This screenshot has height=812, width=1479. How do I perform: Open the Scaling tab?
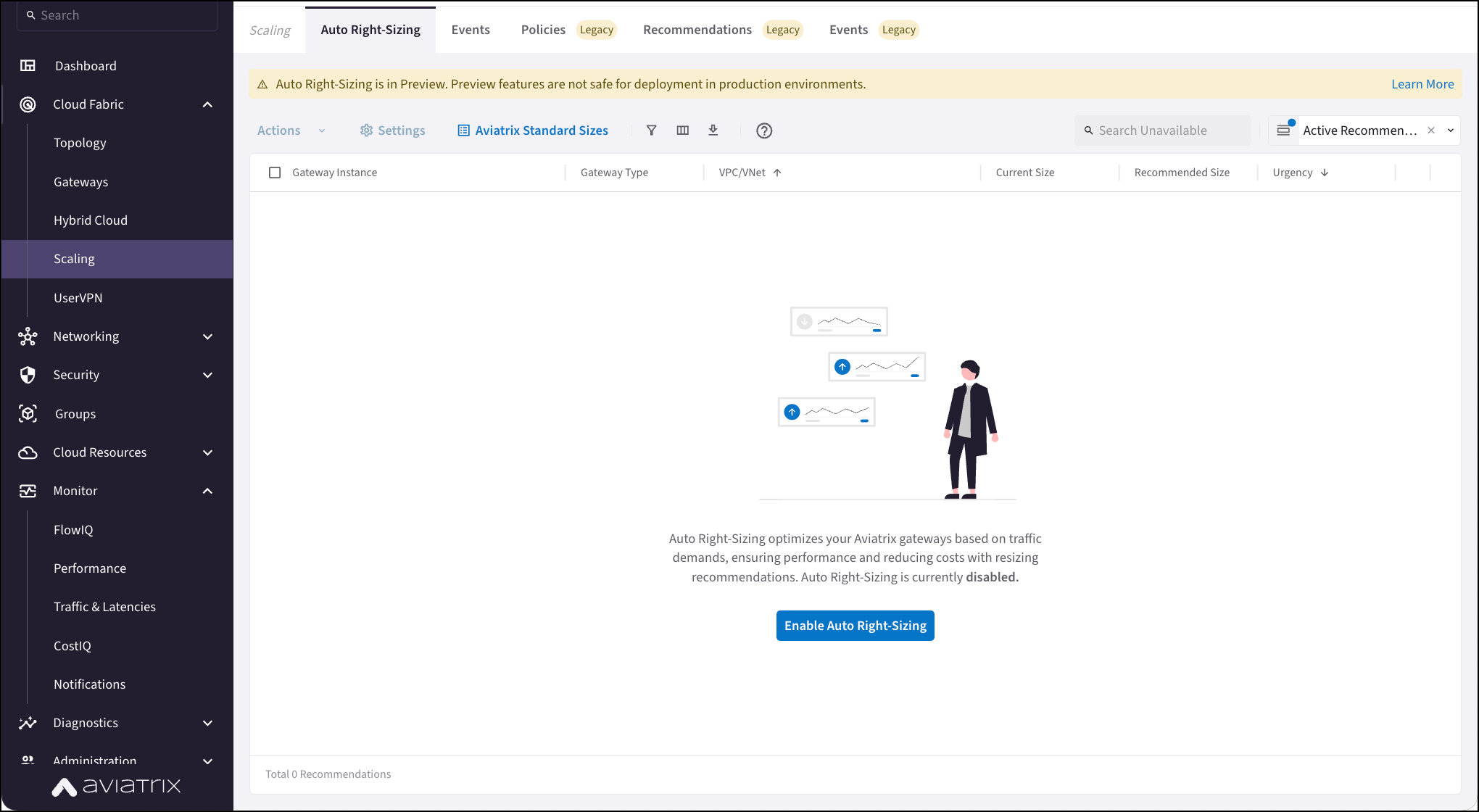[x=269, y=30]
